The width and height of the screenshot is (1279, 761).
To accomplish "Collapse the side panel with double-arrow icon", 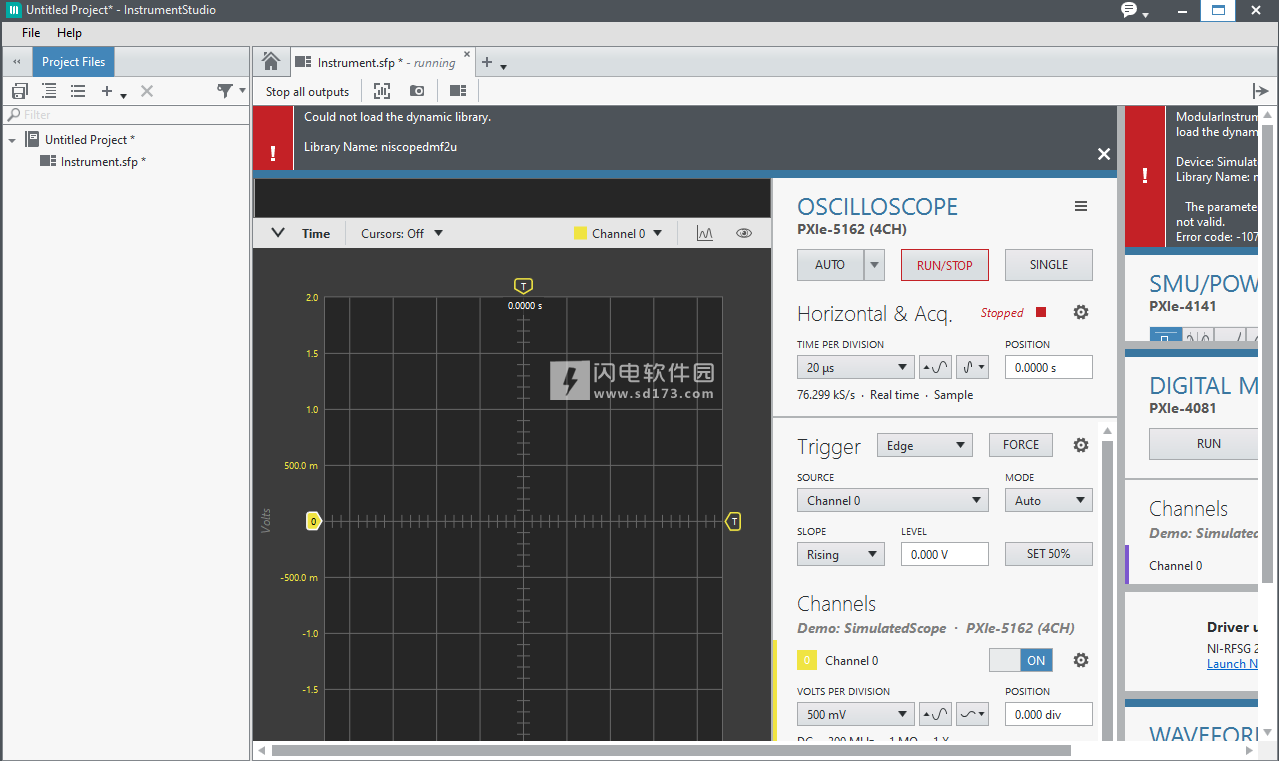I will click(17, 62).
